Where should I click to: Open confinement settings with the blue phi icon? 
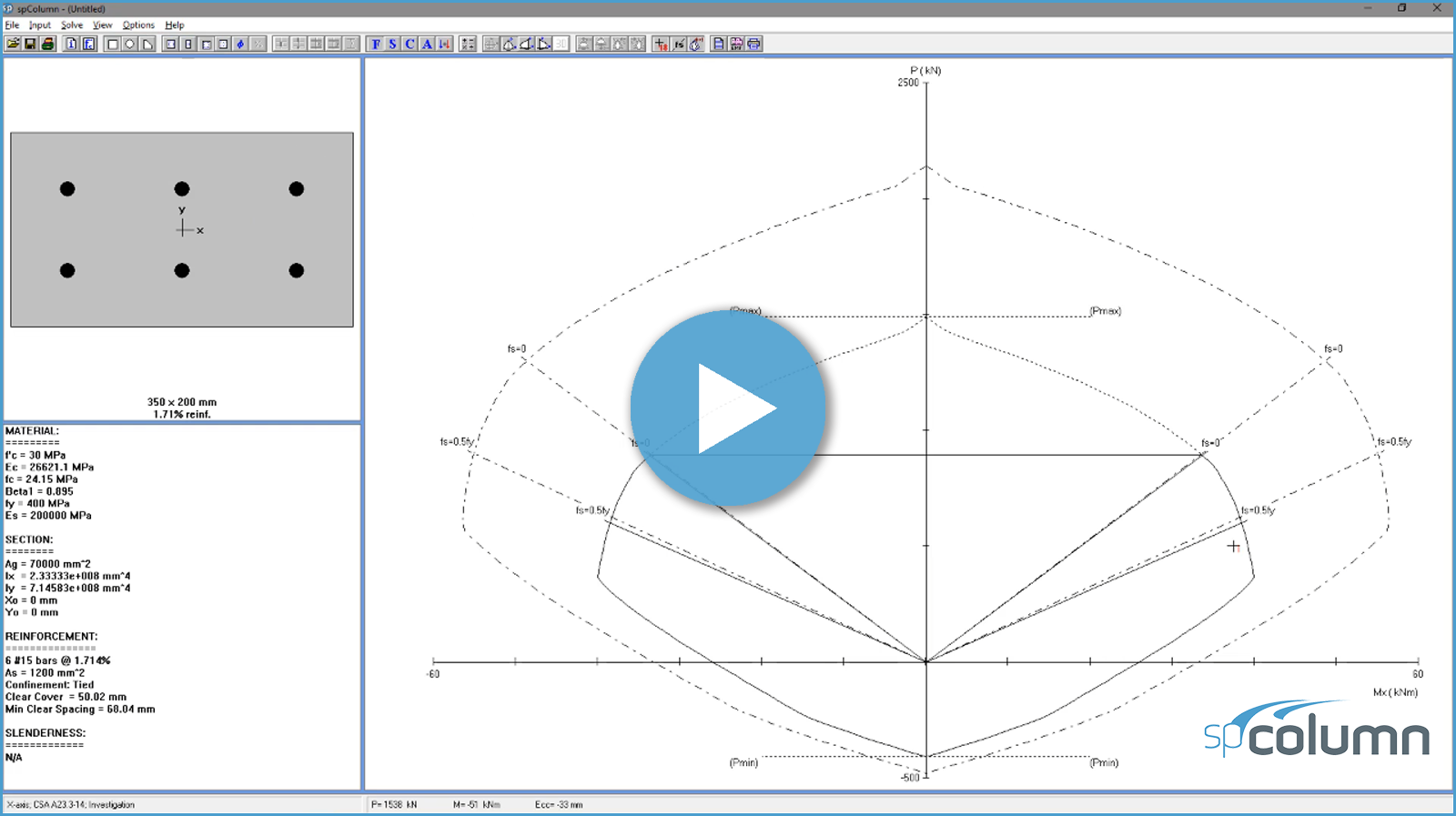240,44
